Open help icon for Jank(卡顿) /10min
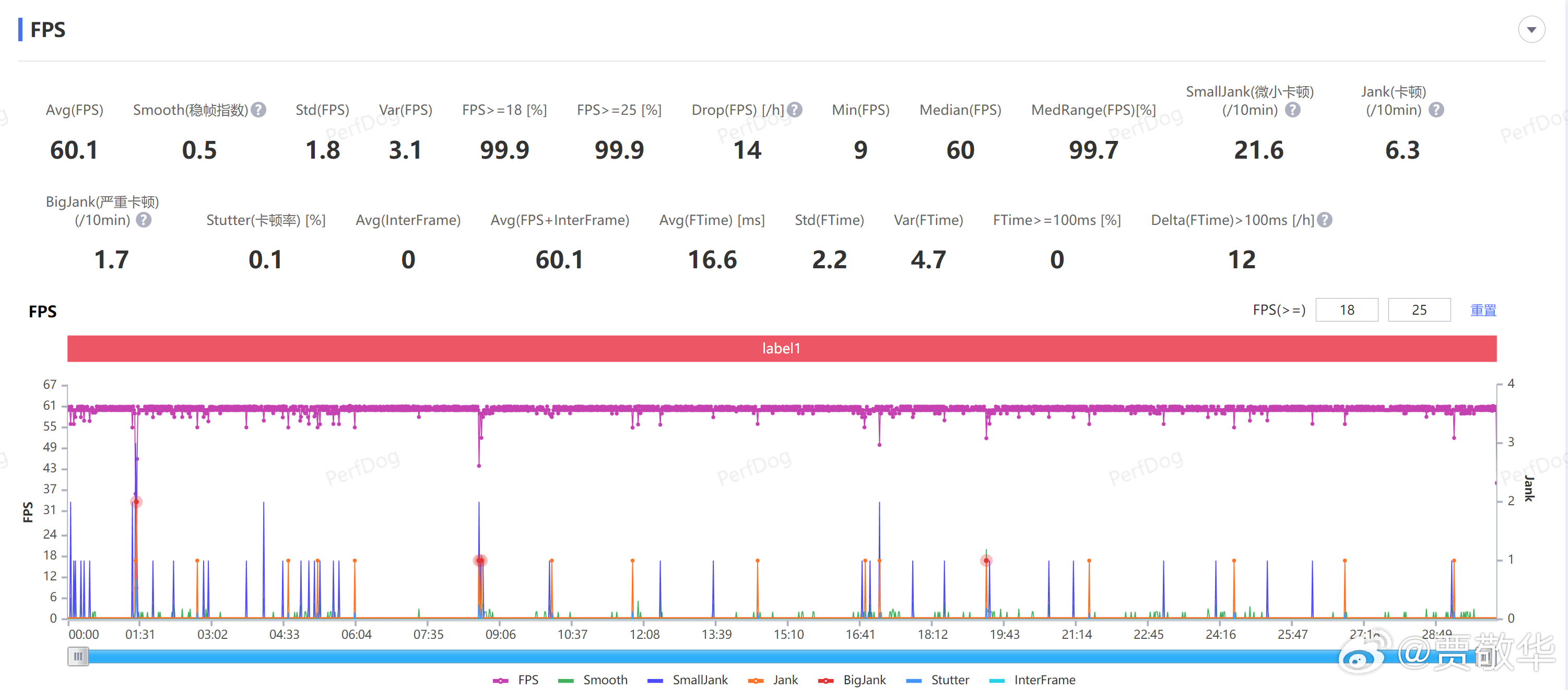This screenshot has width=1568, height=690. tap(1436, 110)
